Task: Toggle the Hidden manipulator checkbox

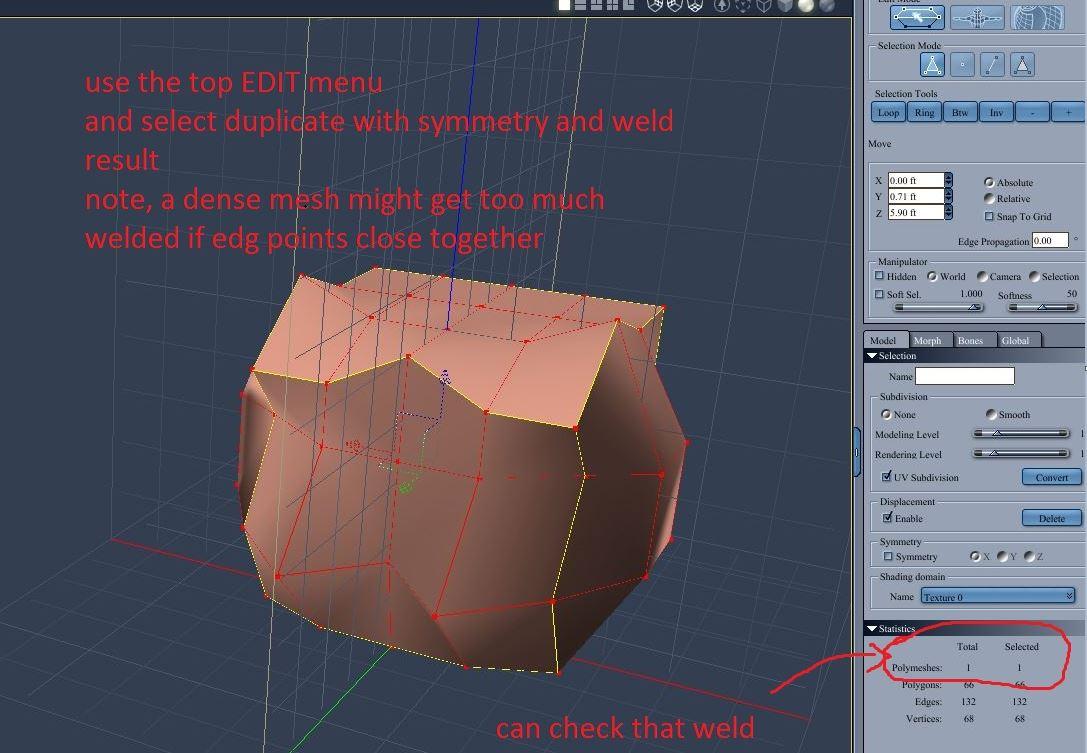Action: point(879,276)
